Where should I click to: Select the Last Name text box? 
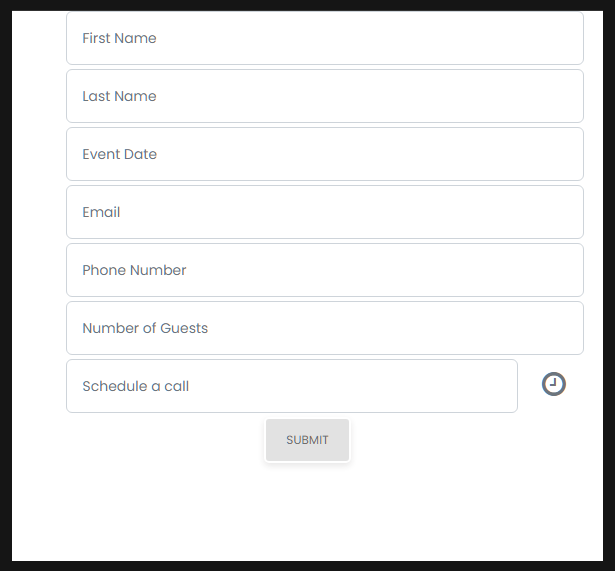(325, 96)
